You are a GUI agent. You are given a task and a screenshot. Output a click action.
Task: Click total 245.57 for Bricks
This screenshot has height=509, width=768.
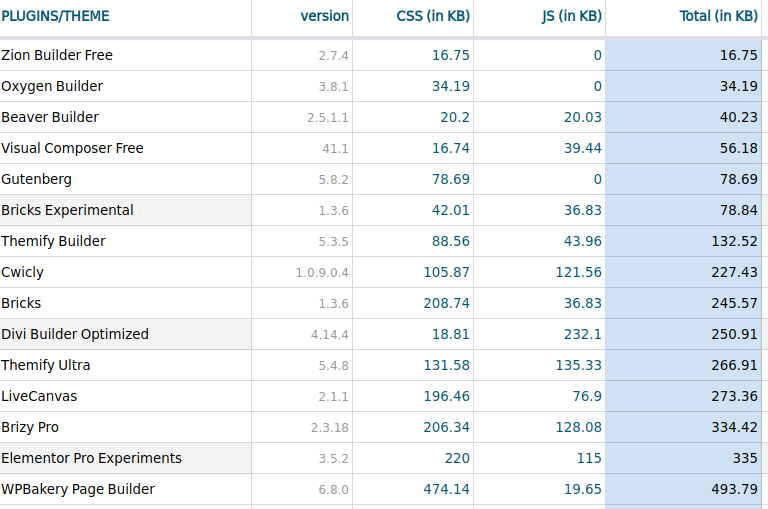[735, 303]
